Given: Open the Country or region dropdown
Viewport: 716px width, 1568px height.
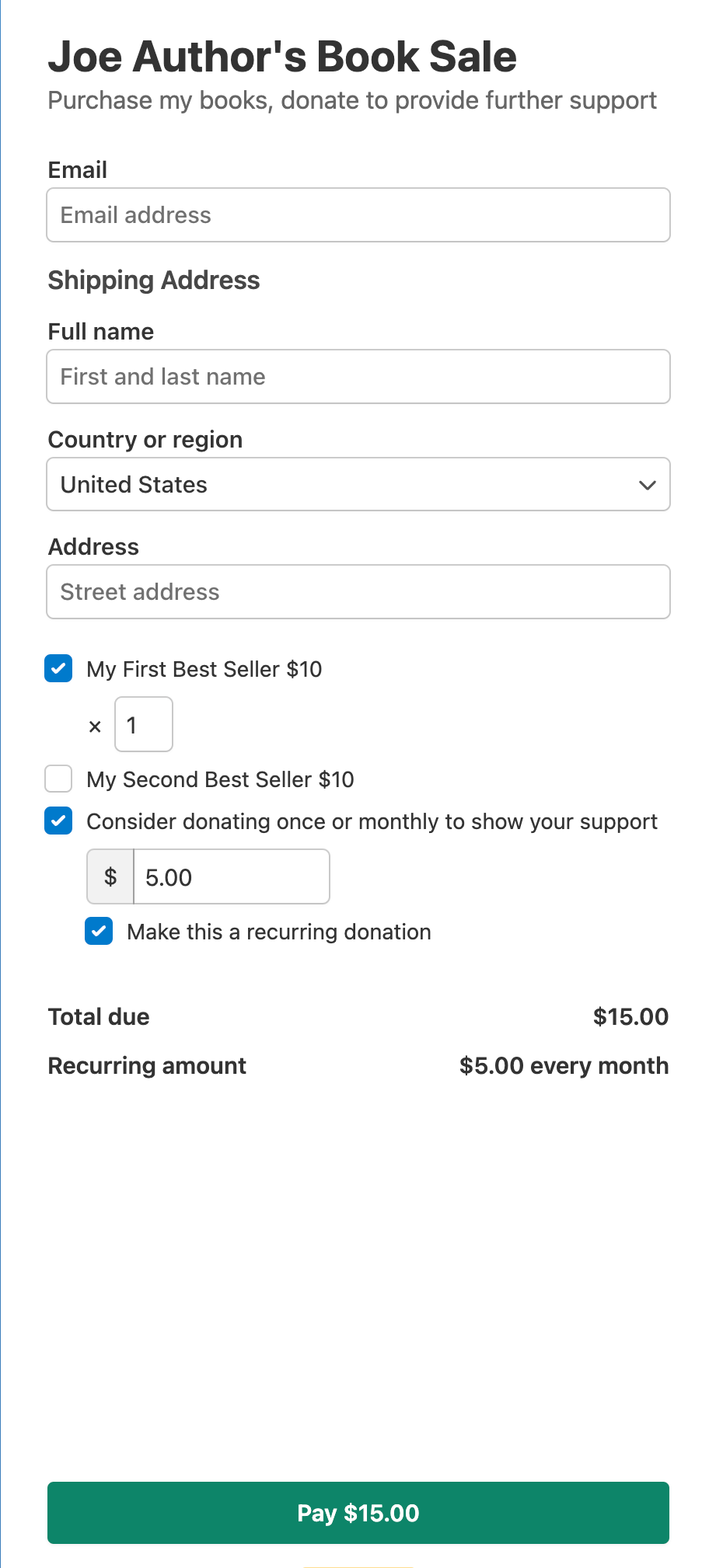Looking at the screenshot, I should pos(358,484).
